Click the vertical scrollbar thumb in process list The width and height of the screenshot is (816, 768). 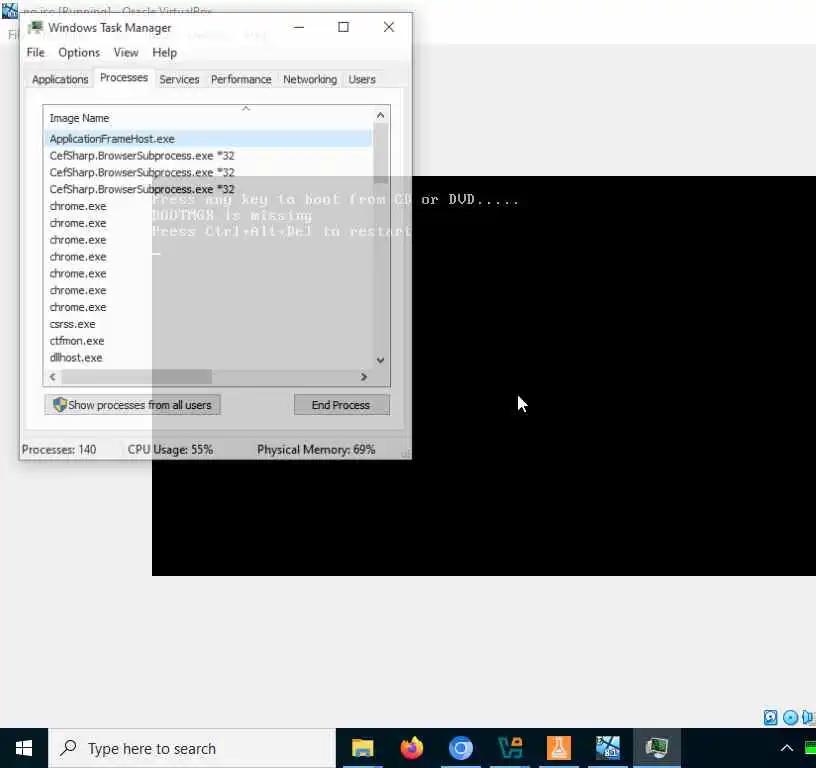(380, 153)
